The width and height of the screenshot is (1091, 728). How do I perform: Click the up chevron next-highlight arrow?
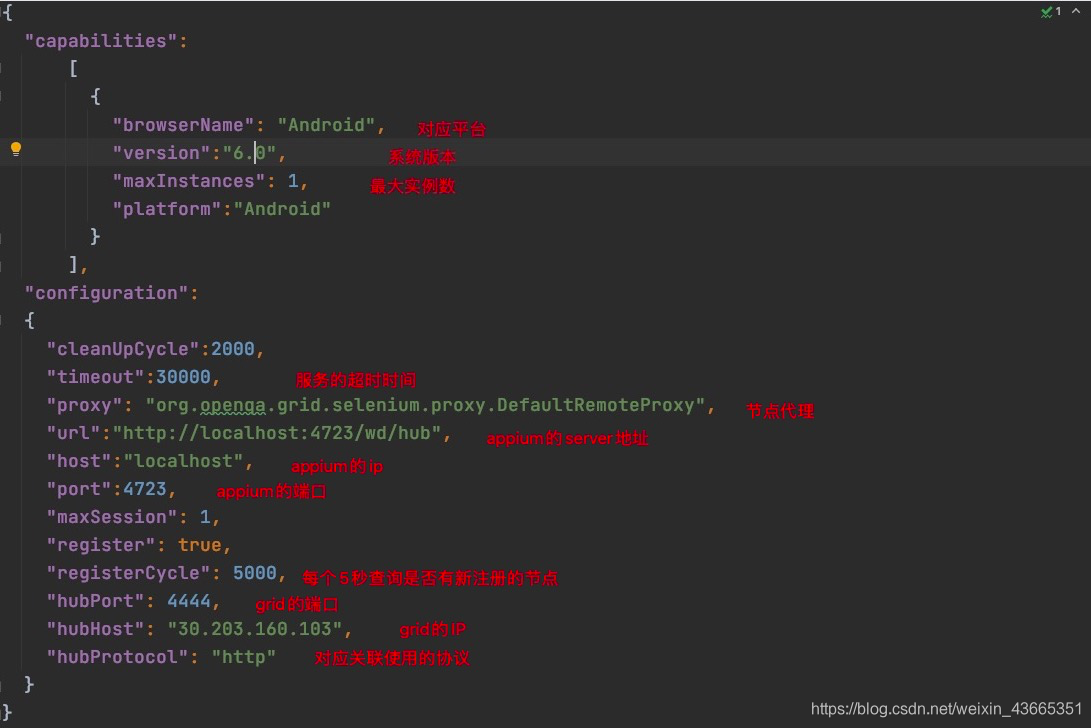coord(1076,11)
